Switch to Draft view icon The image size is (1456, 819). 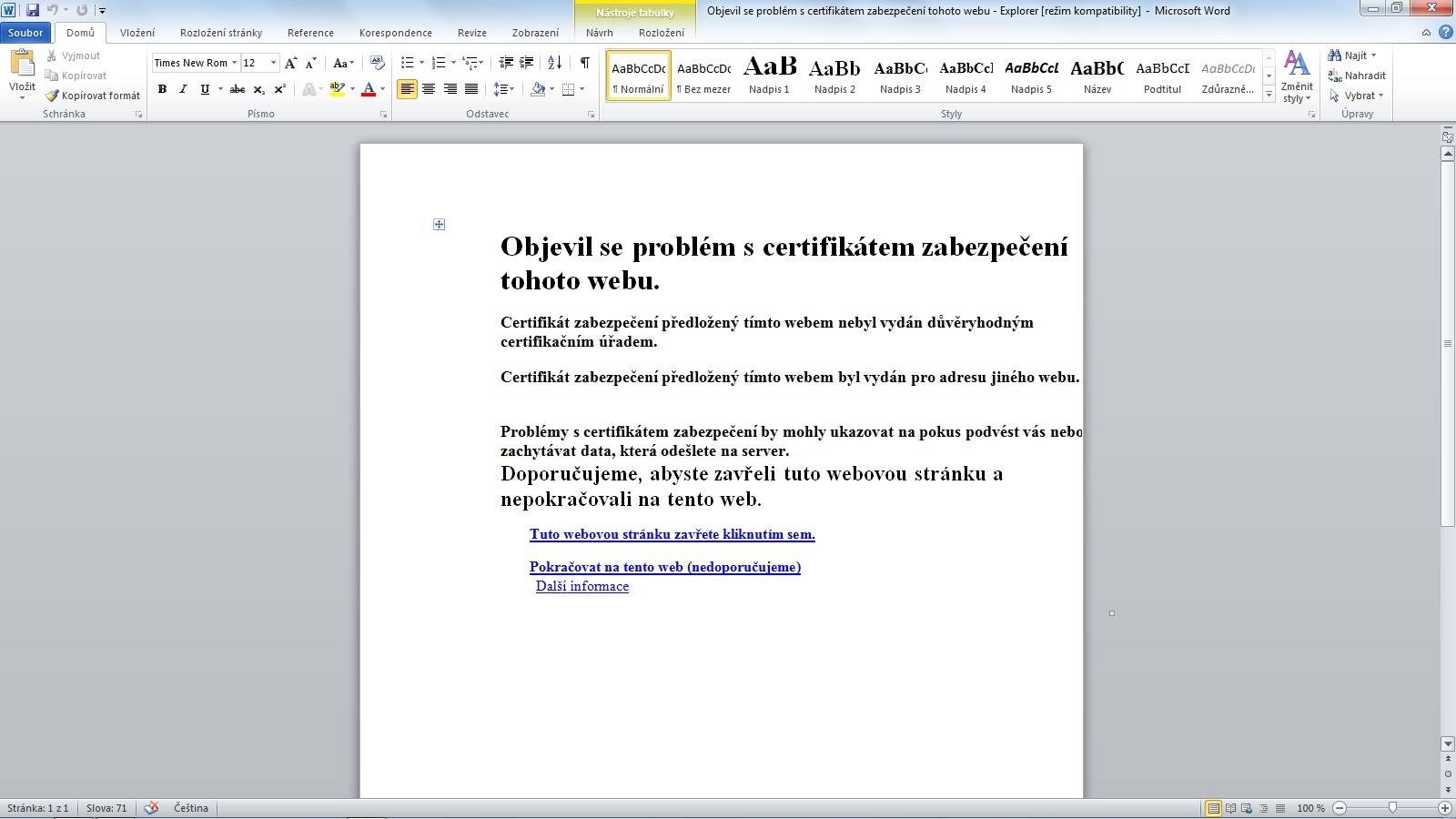[x=1279, y=808]
